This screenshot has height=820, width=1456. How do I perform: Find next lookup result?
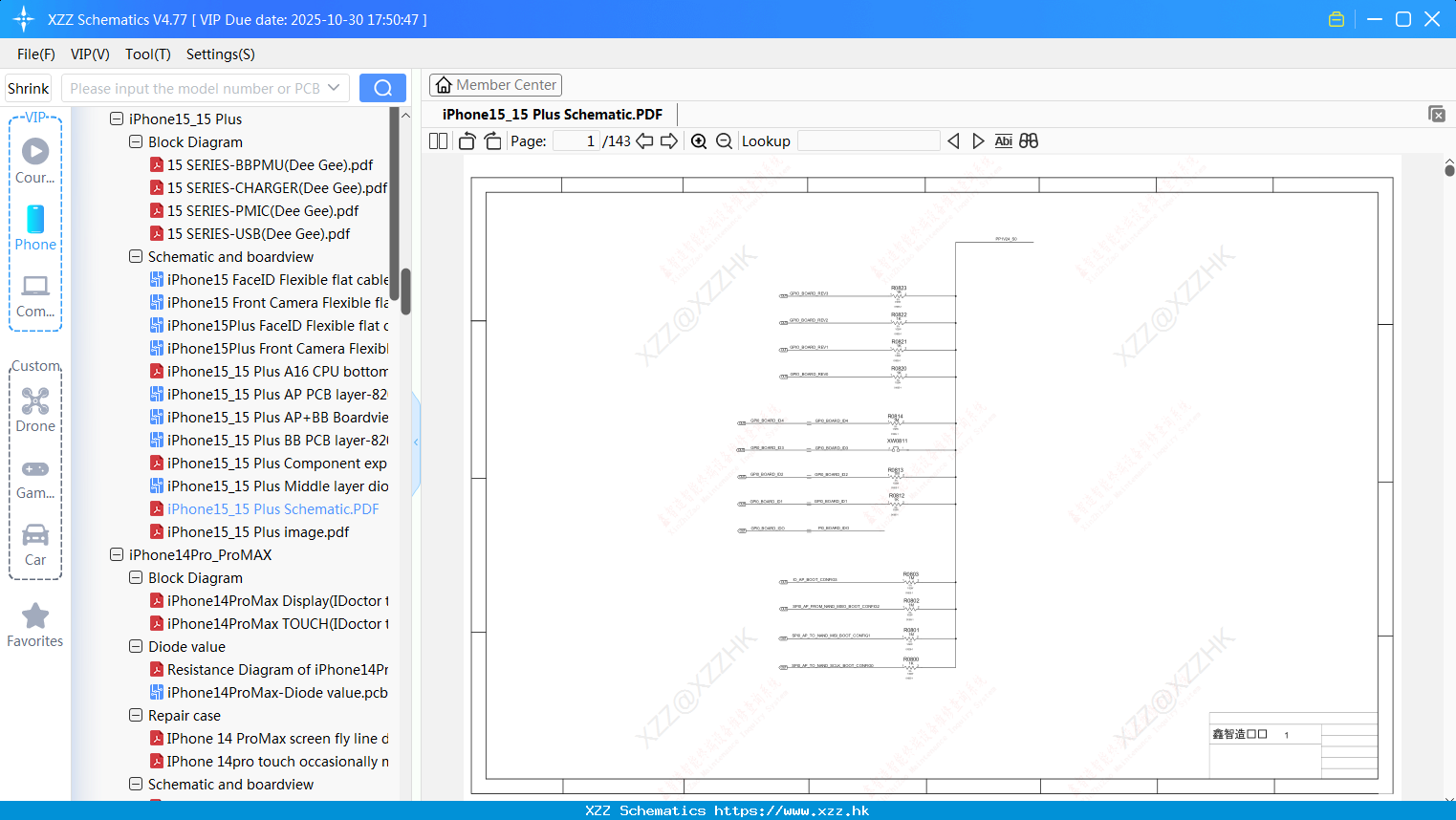click(978, 140)
